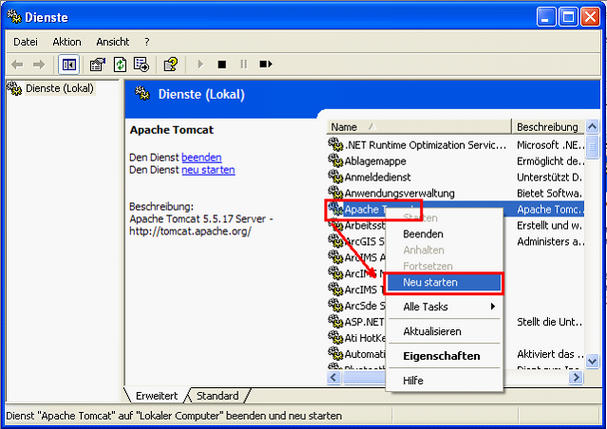The height and width of the screenshot is (429, 607).
Task: Click gear icon of .NET Runtime Optimization service
Action: coord(336,144)
